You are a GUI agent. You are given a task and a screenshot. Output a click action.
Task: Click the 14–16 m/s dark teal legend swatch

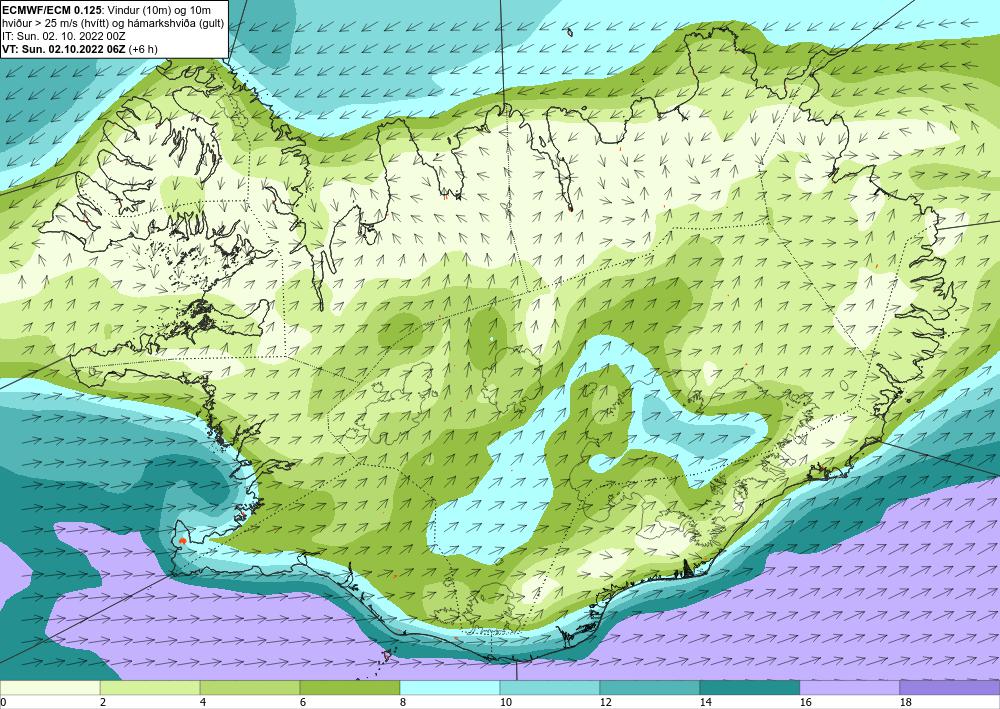[x=750, y=688]
